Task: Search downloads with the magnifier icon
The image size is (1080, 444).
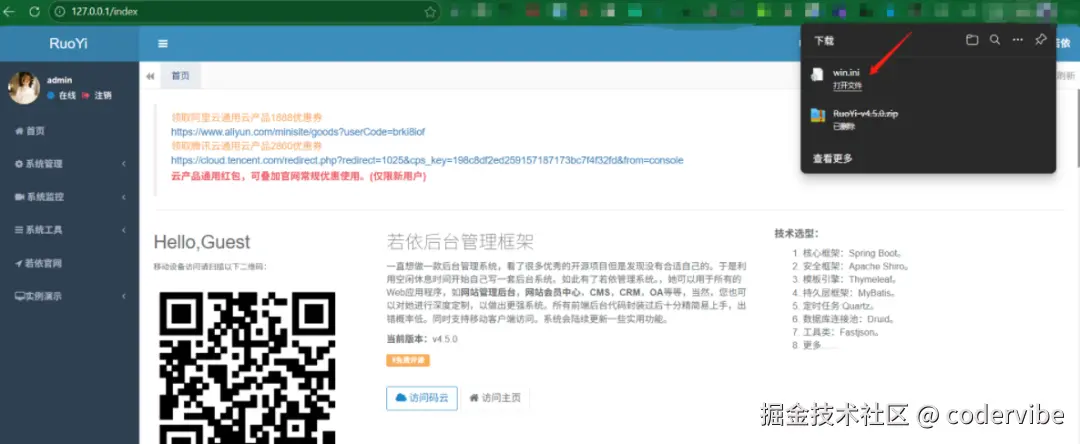Action: (995, 40)
